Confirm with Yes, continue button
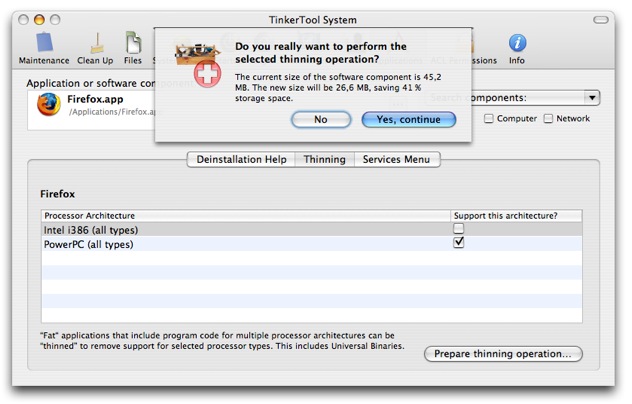Screen dimensions: 632x404 [409, 120]
